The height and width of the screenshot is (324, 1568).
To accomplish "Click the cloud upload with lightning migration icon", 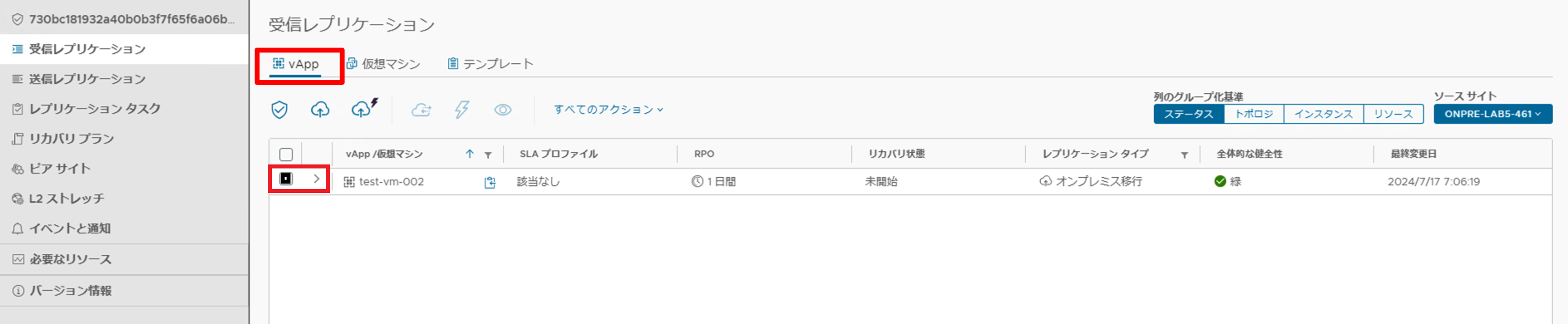I will [x=363, y=109].
